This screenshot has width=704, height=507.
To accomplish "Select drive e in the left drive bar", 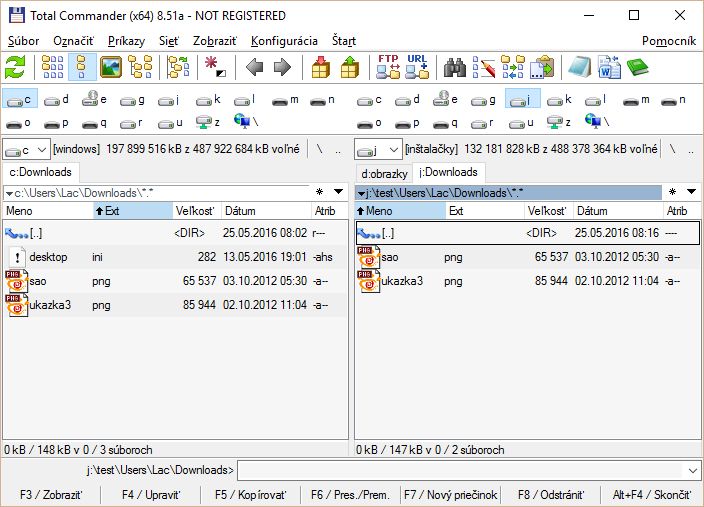I will click(x=94, y=99).
